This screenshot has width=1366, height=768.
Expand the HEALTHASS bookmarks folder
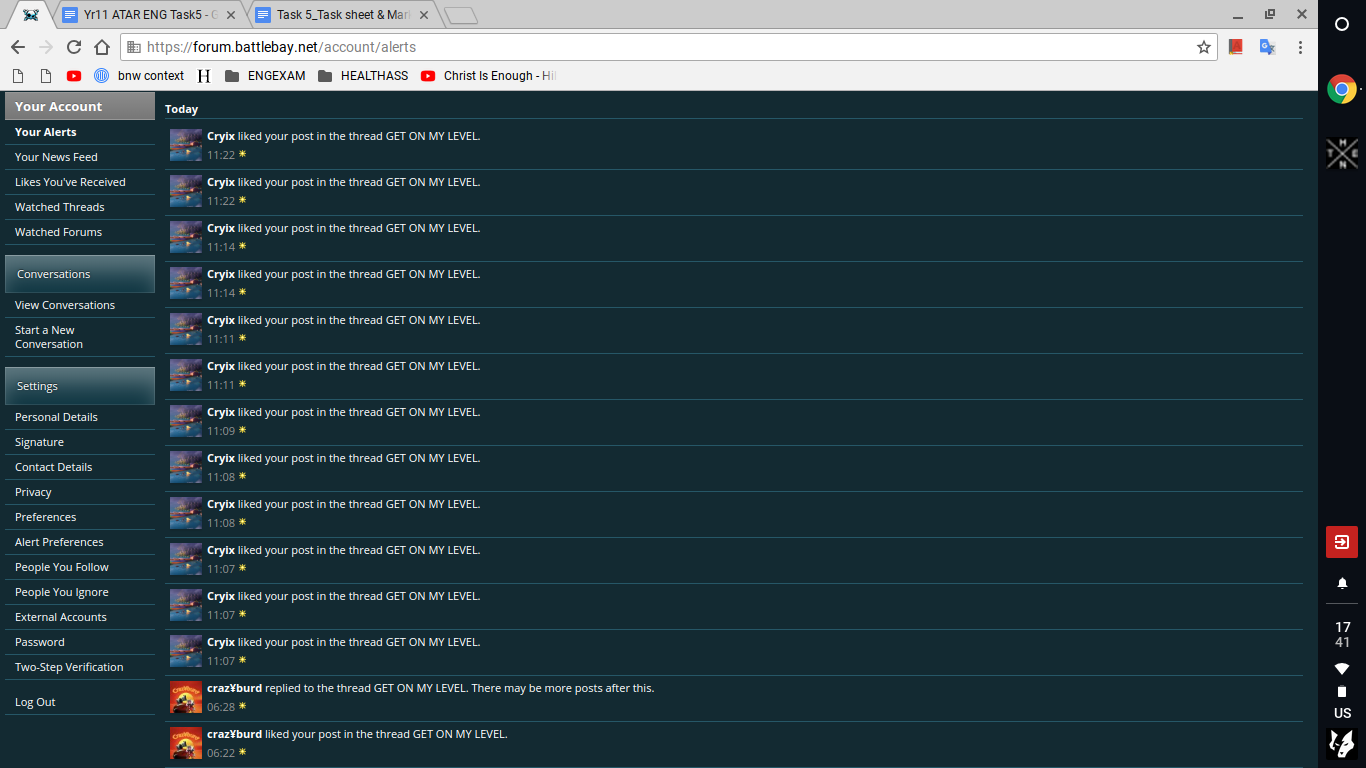[363, 76]
